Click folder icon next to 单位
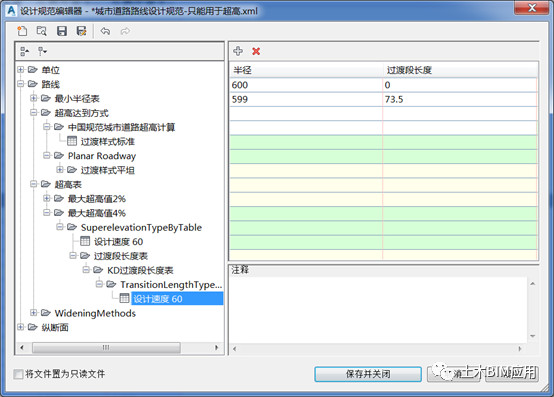The width and height of the screenshot is (554, 397). click(33, 70)
